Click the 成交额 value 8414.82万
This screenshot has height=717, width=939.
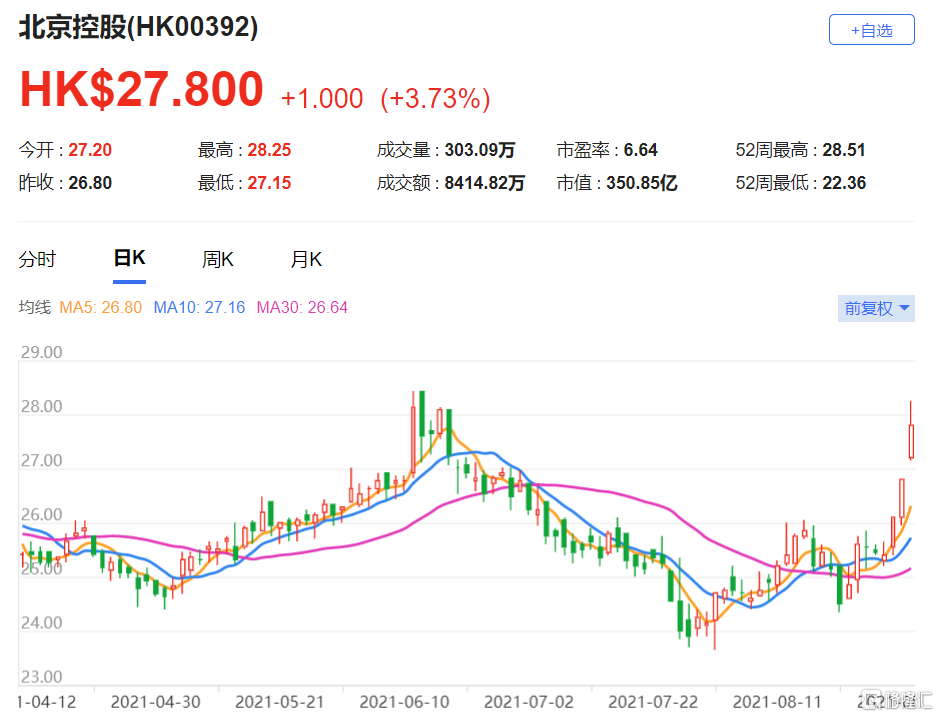[484, 183]
